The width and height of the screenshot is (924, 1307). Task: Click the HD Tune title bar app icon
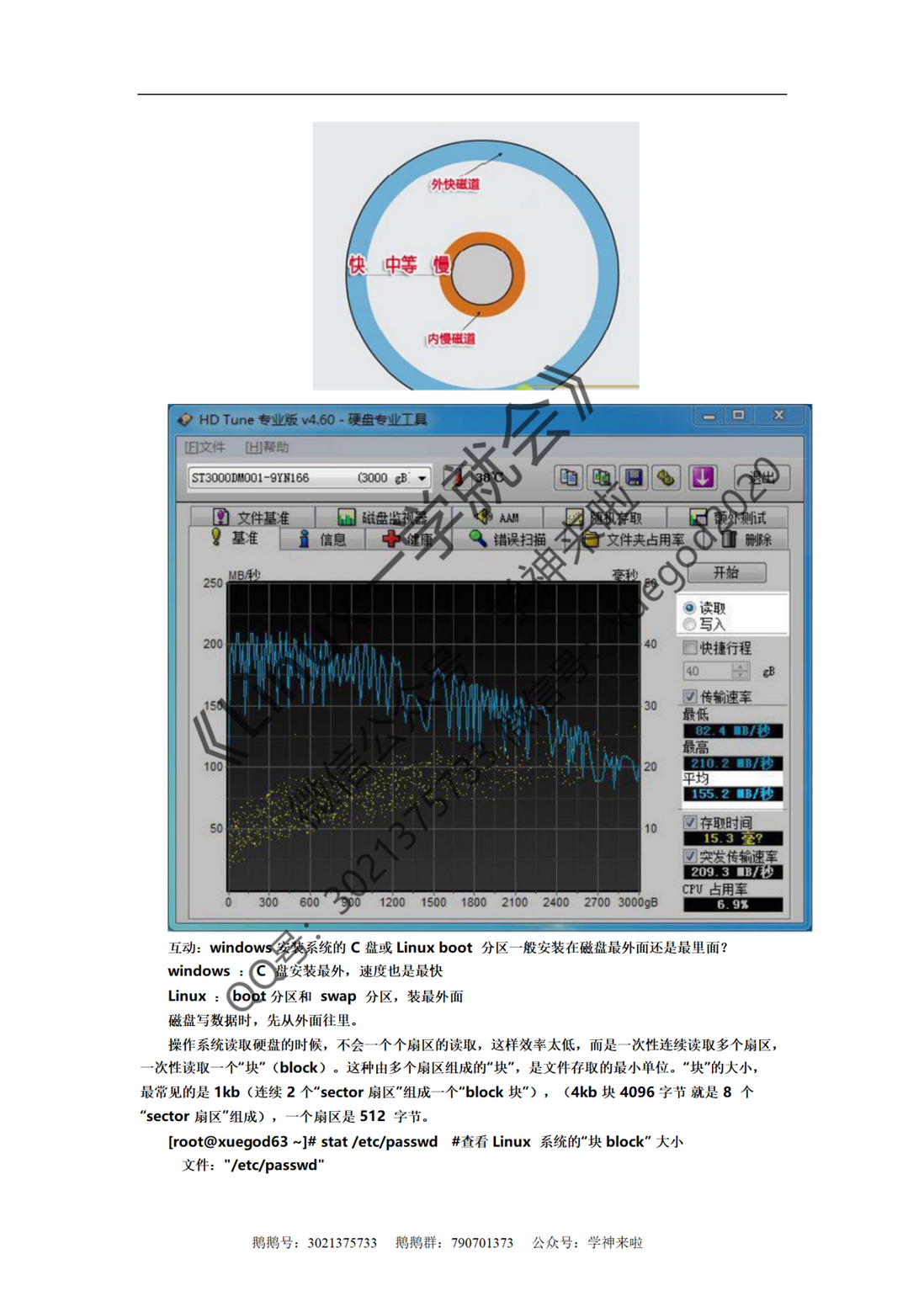[185, 419]
